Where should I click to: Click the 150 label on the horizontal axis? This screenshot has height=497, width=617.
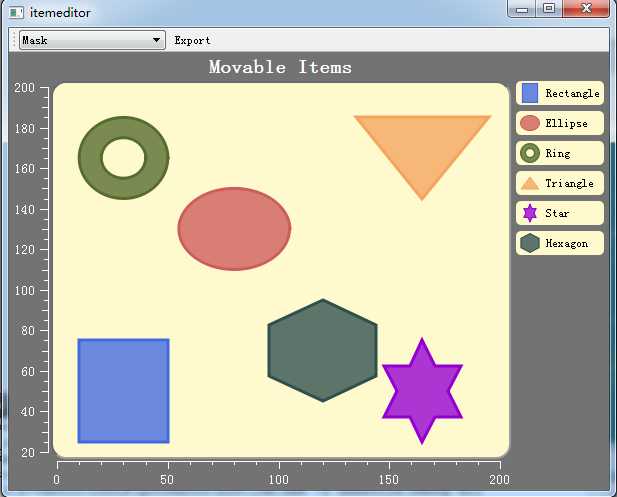coord(389,480)
